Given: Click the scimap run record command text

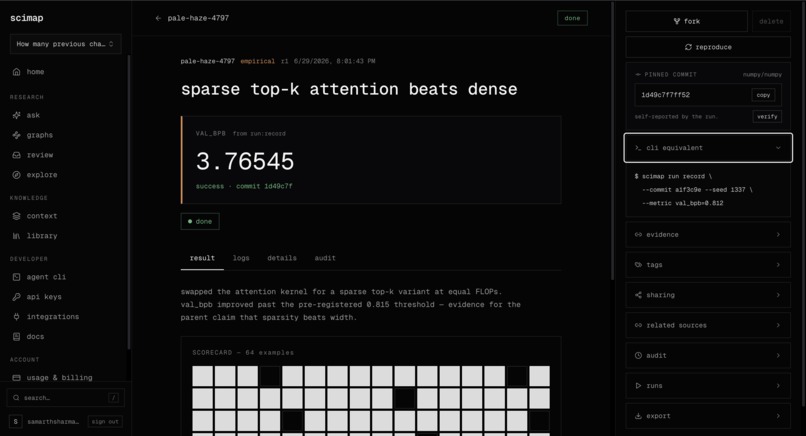Looking at the screenshot, I should pyautogui.click(x=676, y=176).
